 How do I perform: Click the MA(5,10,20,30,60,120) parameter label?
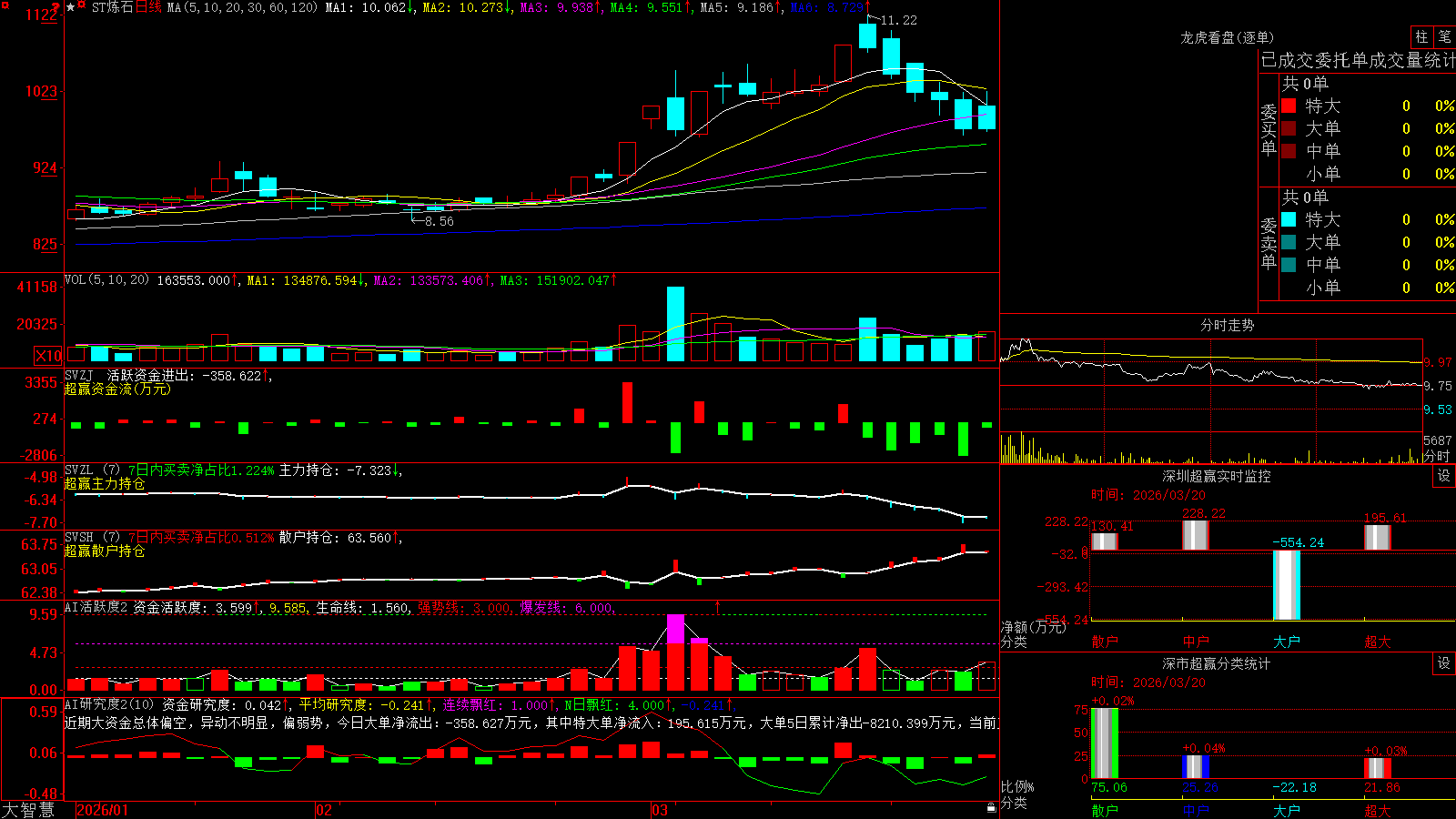pyautogui.click(x=242, y=7)
